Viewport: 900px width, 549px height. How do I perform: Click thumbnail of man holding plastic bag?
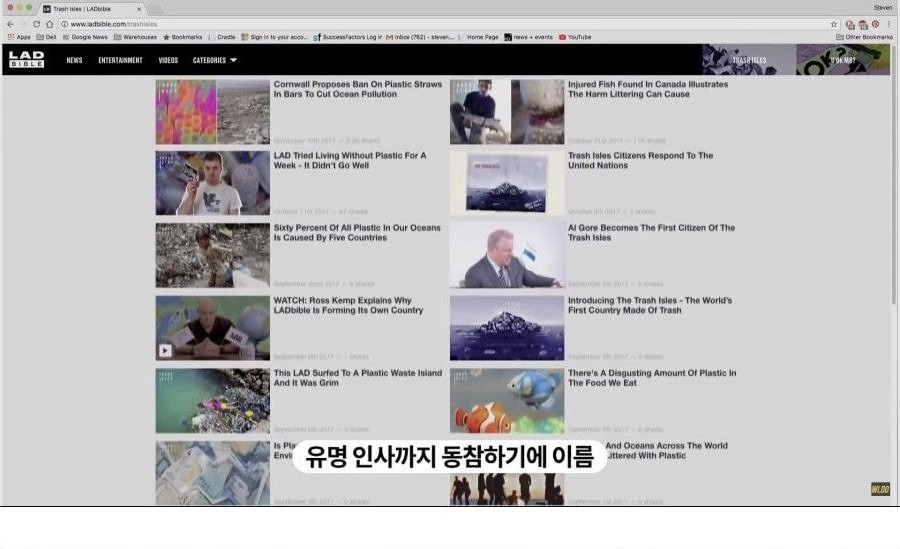coord(212,183)
